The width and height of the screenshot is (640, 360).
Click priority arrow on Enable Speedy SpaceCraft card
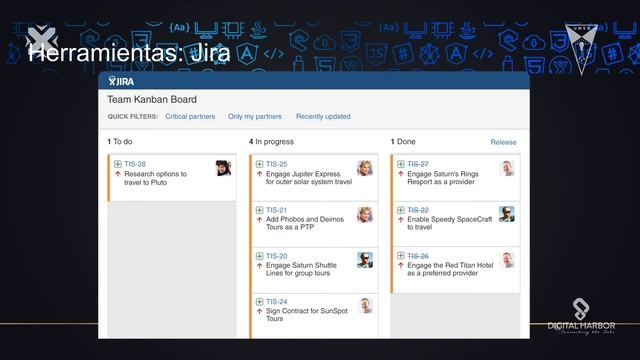(401, 220)
